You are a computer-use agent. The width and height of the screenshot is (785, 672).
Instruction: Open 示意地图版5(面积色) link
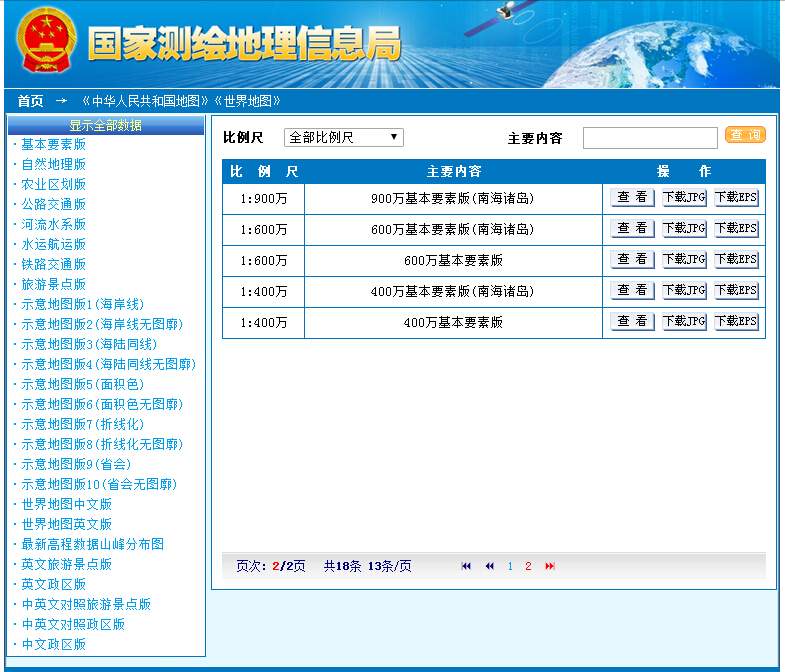[x=83, y=385]
